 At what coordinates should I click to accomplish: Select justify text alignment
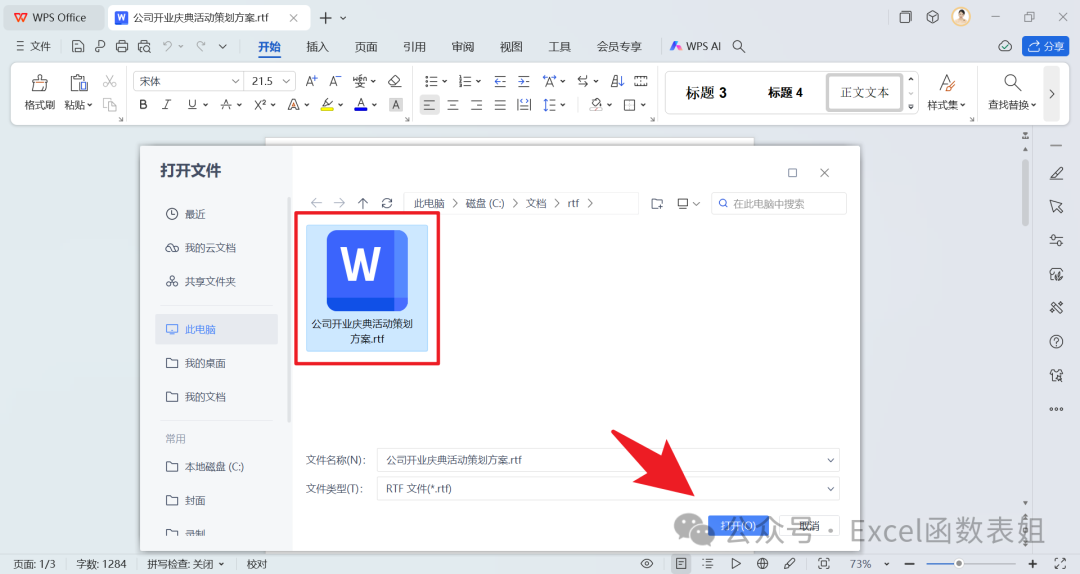[x=500, y=105]
